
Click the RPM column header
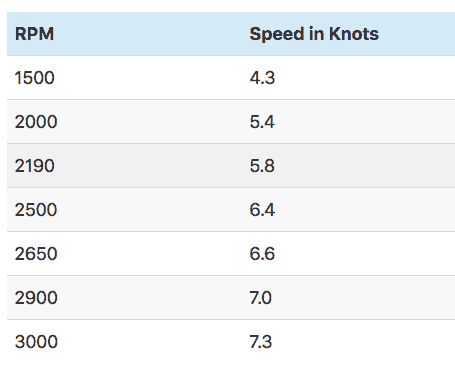(34, 34)
